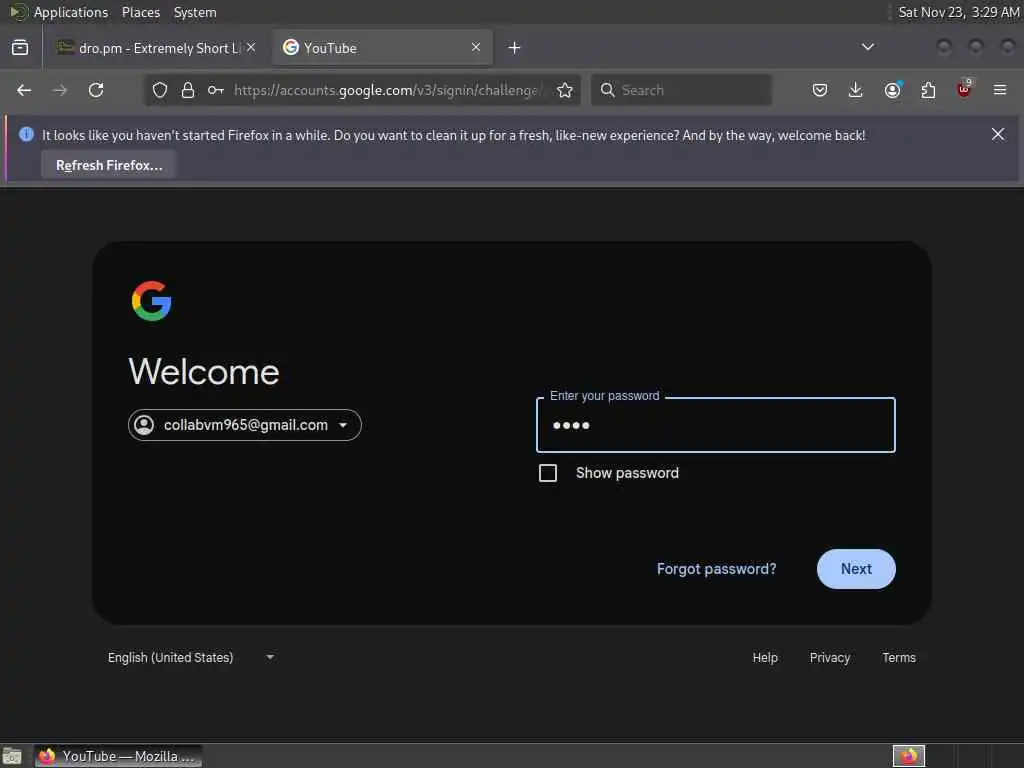This screenshot has width=1024, height=768.
Task: Select the YouTube tab
Action: pos(383,48)
